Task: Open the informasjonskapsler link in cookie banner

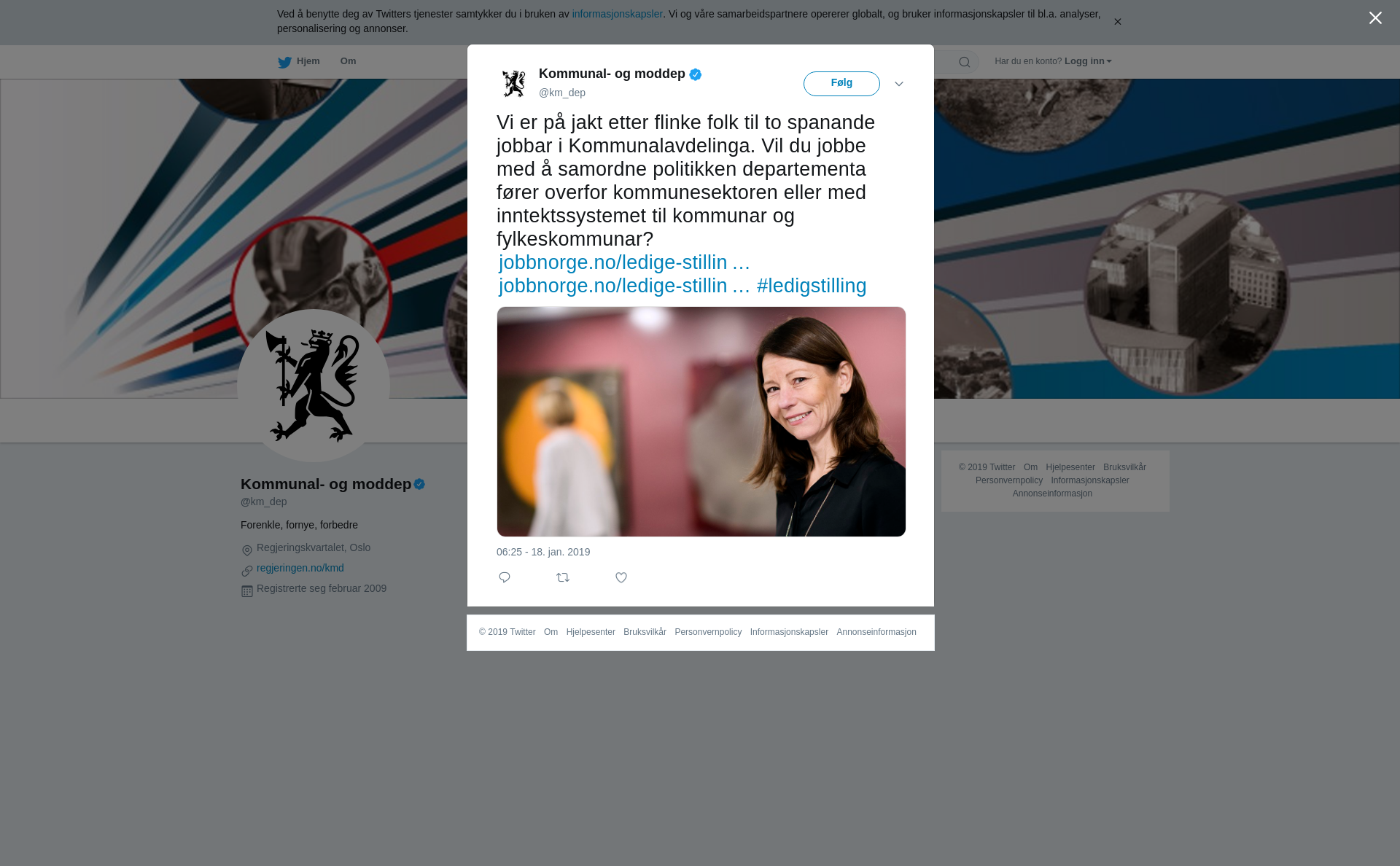Action: tap(617, 14)
